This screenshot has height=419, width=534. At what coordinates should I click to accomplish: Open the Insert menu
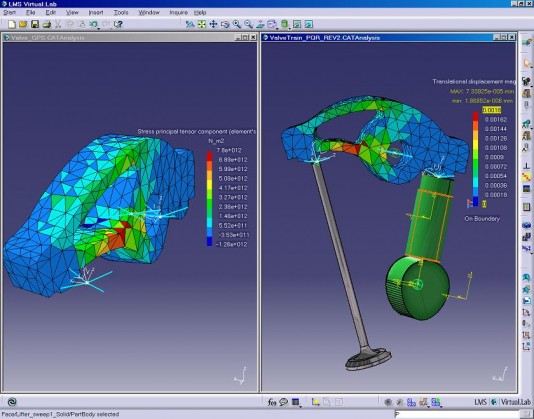pos(96,13)
